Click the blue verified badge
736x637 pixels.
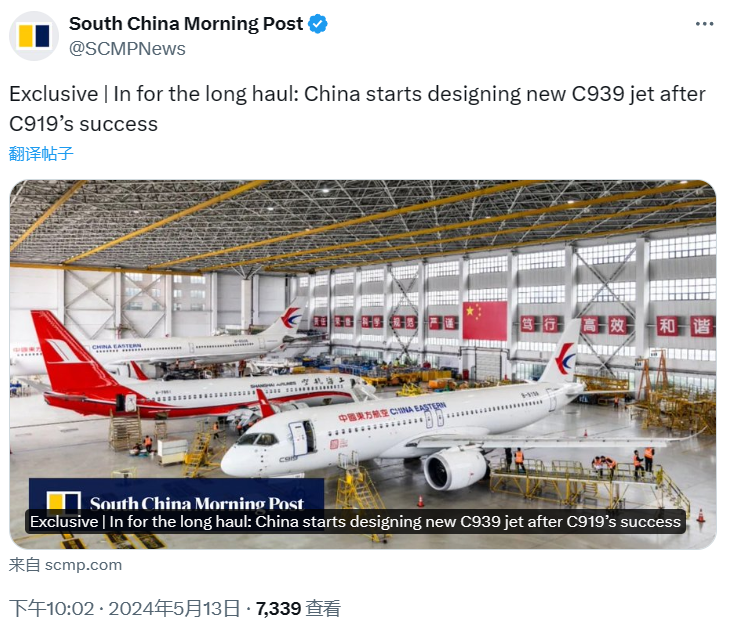click(318, 23)
